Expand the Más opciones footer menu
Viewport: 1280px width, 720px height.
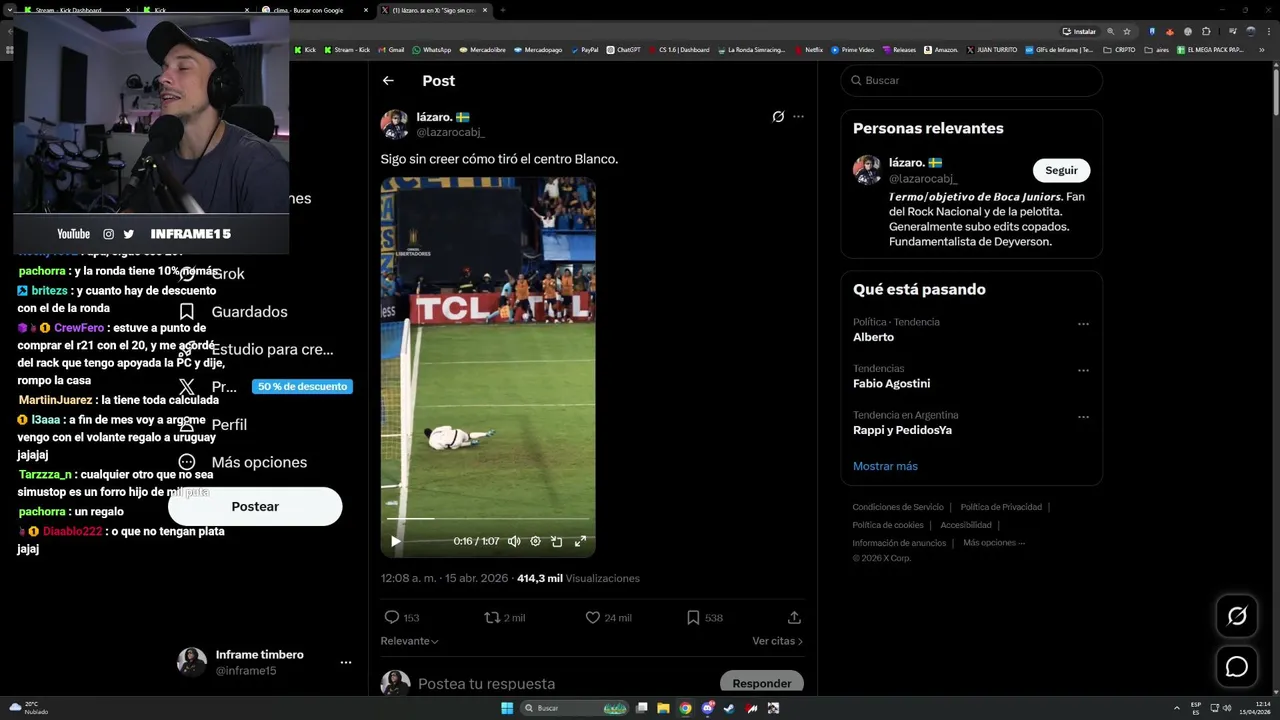pyautogui.click(x=994, y=543)
